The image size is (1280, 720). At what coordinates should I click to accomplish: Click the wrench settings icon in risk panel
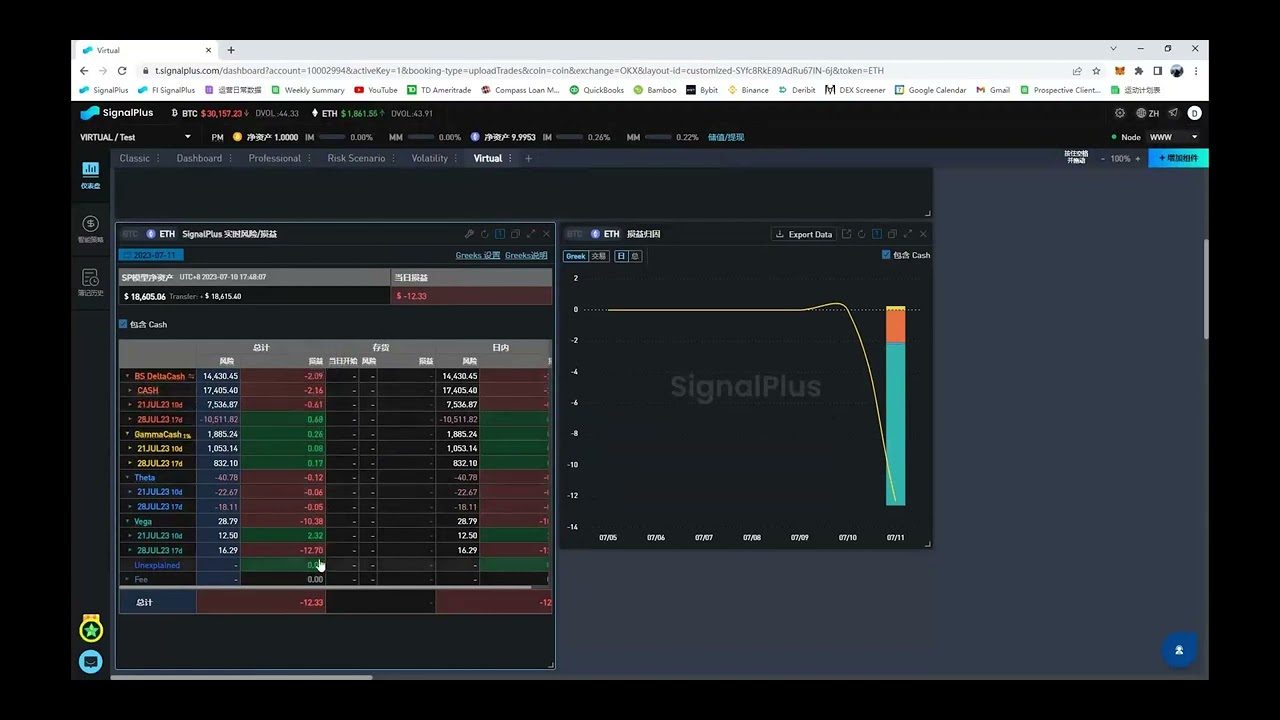click(x=469, y=234)
